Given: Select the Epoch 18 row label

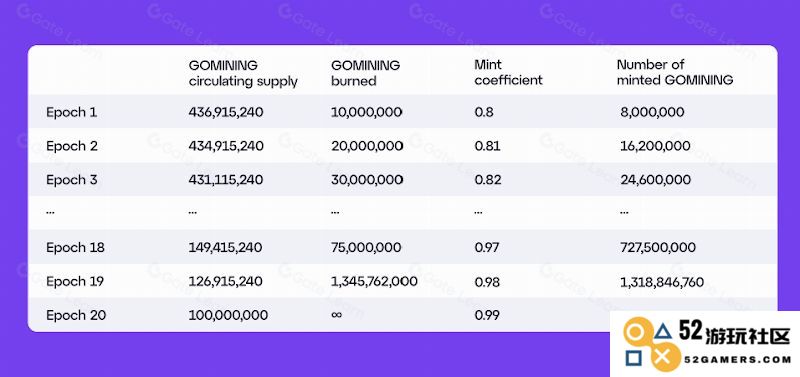Looking at the screenshot, I should tap(75, 247).
